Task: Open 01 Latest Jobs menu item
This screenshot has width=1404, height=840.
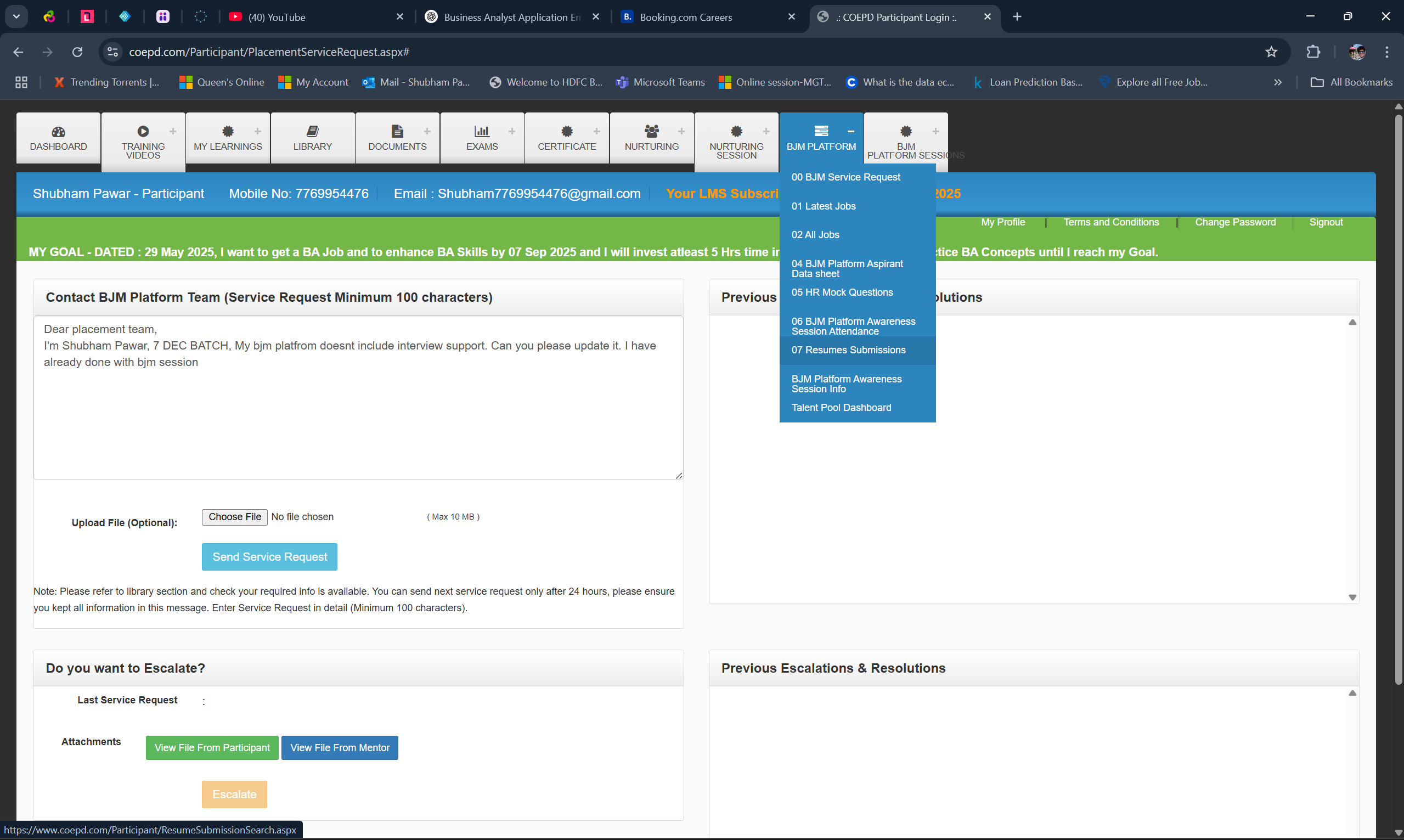Action: (x=824, y=206)
